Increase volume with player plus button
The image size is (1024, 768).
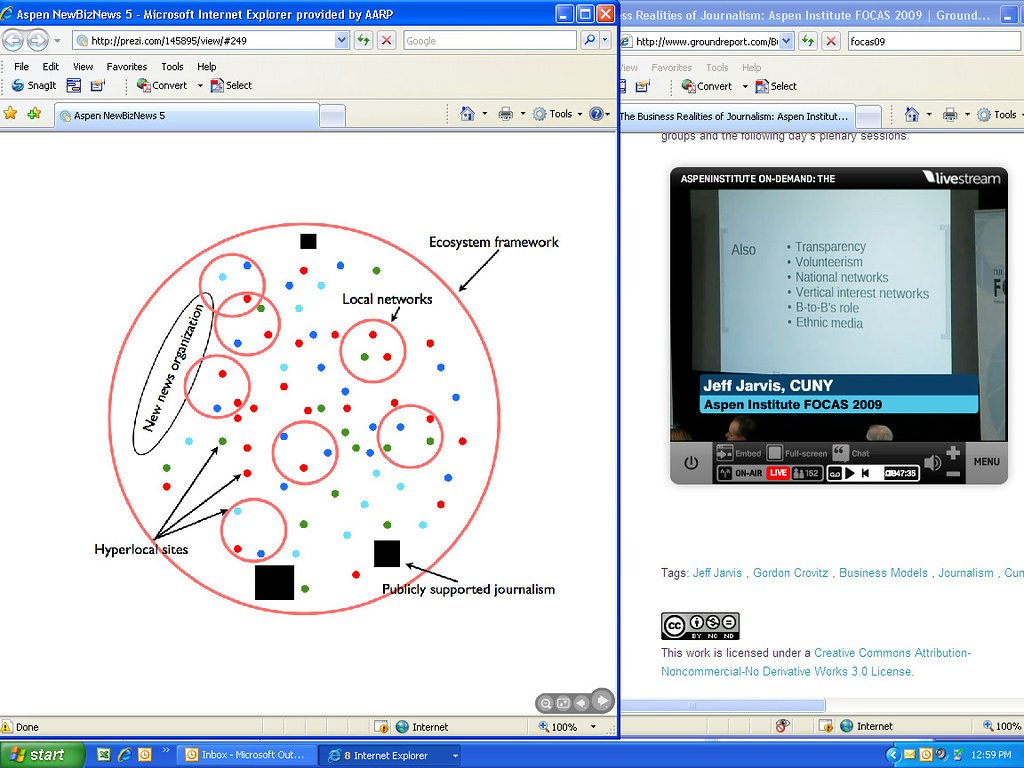953,453
